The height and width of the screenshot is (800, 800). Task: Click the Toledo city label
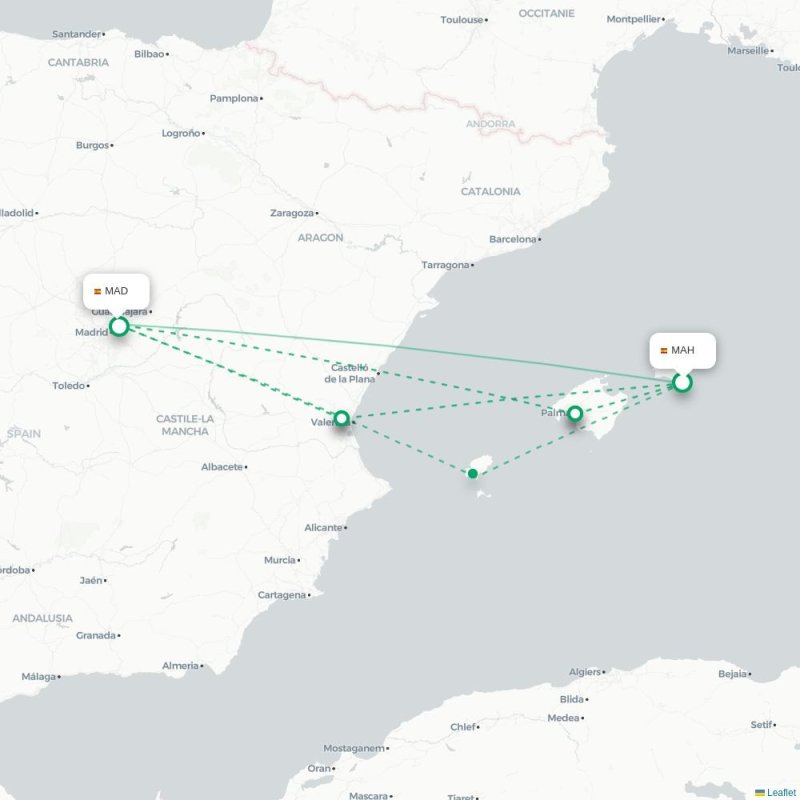[68, 385]
